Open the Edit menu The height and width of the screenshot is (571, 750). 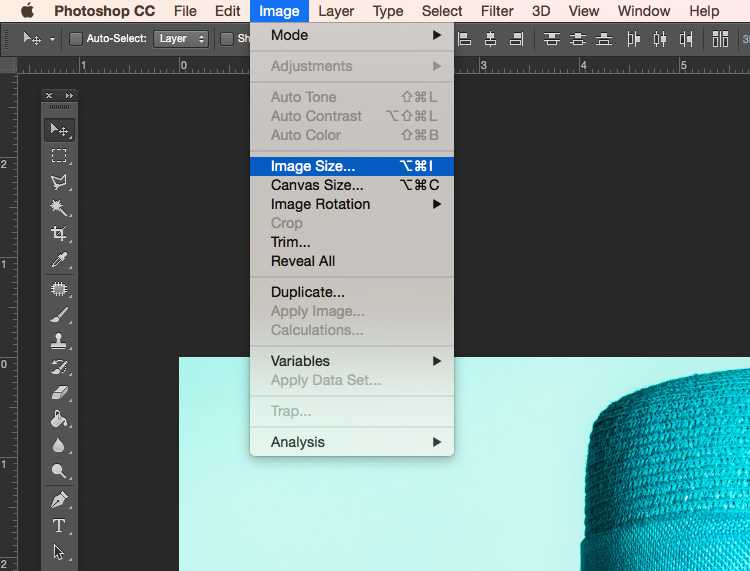pyautogui.click(x=228, y=11)
